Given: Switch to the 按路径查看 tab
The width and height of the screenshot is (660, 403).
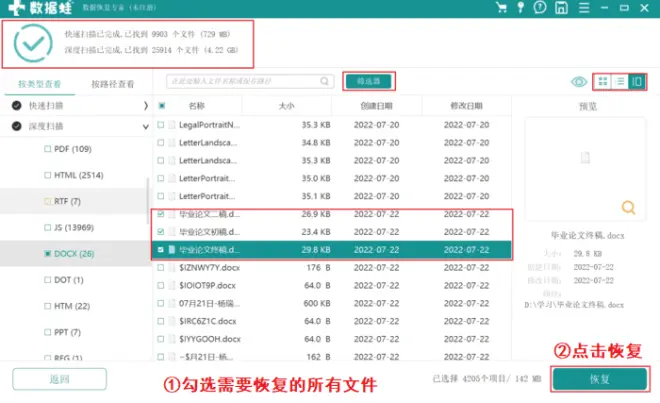Looking at the screenshot, I should [113, 84].
